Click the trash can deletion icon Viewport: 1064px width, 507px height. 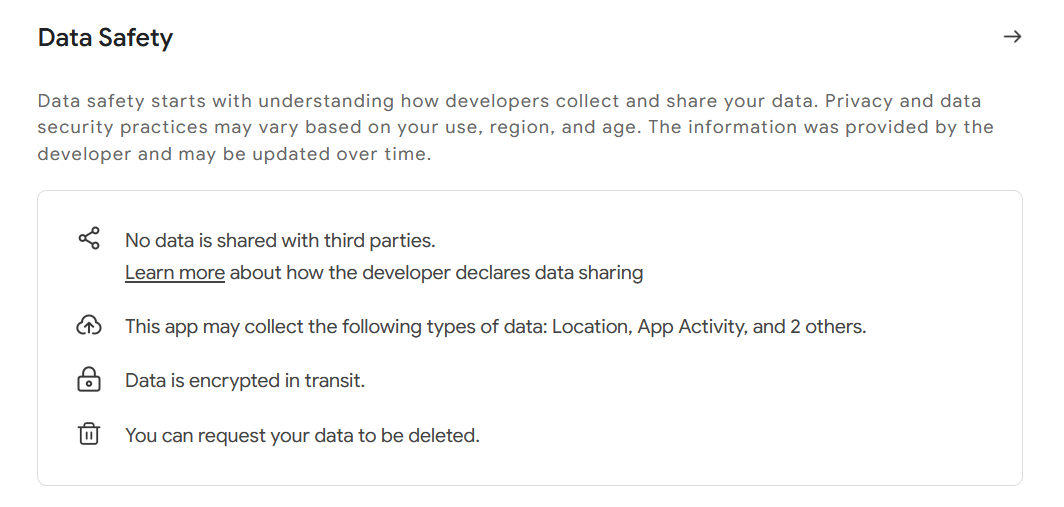pyautogui.click(x=89, y=434)
